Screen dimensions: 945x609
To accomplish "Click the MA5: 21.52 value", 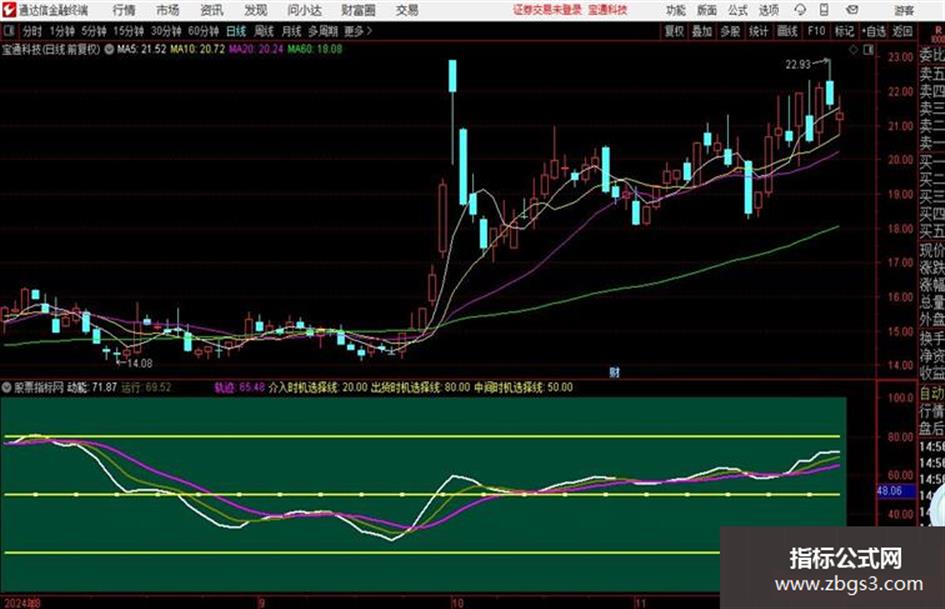I will point(141,49).
